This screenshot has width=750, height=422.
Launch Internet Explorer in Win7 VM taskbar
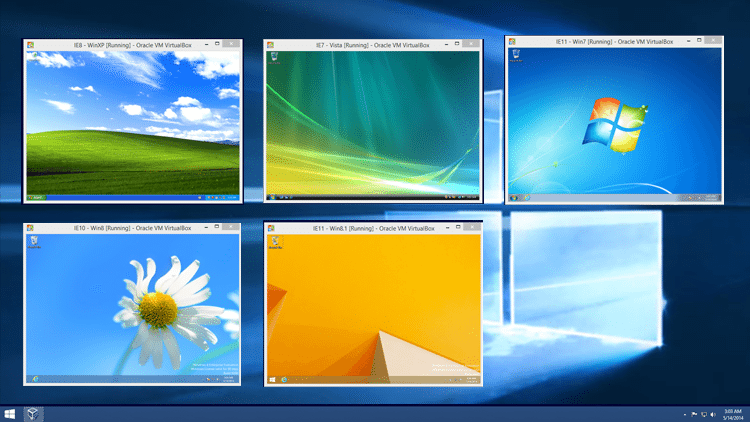[x=526, y=198]
